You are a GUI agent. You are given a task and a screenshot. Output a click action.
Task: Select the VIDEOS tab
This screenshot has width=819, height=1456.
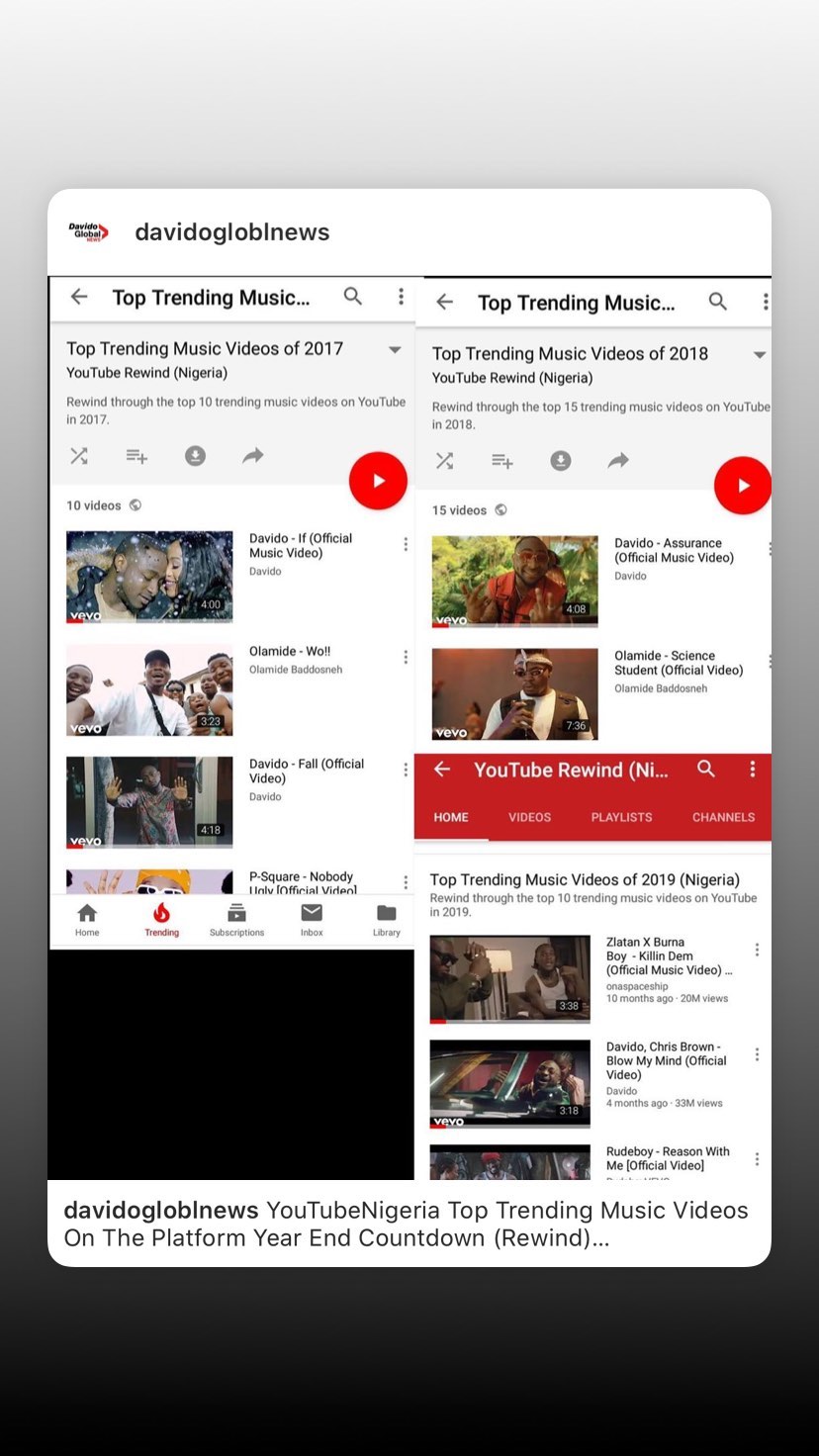[x=529, y=817]
